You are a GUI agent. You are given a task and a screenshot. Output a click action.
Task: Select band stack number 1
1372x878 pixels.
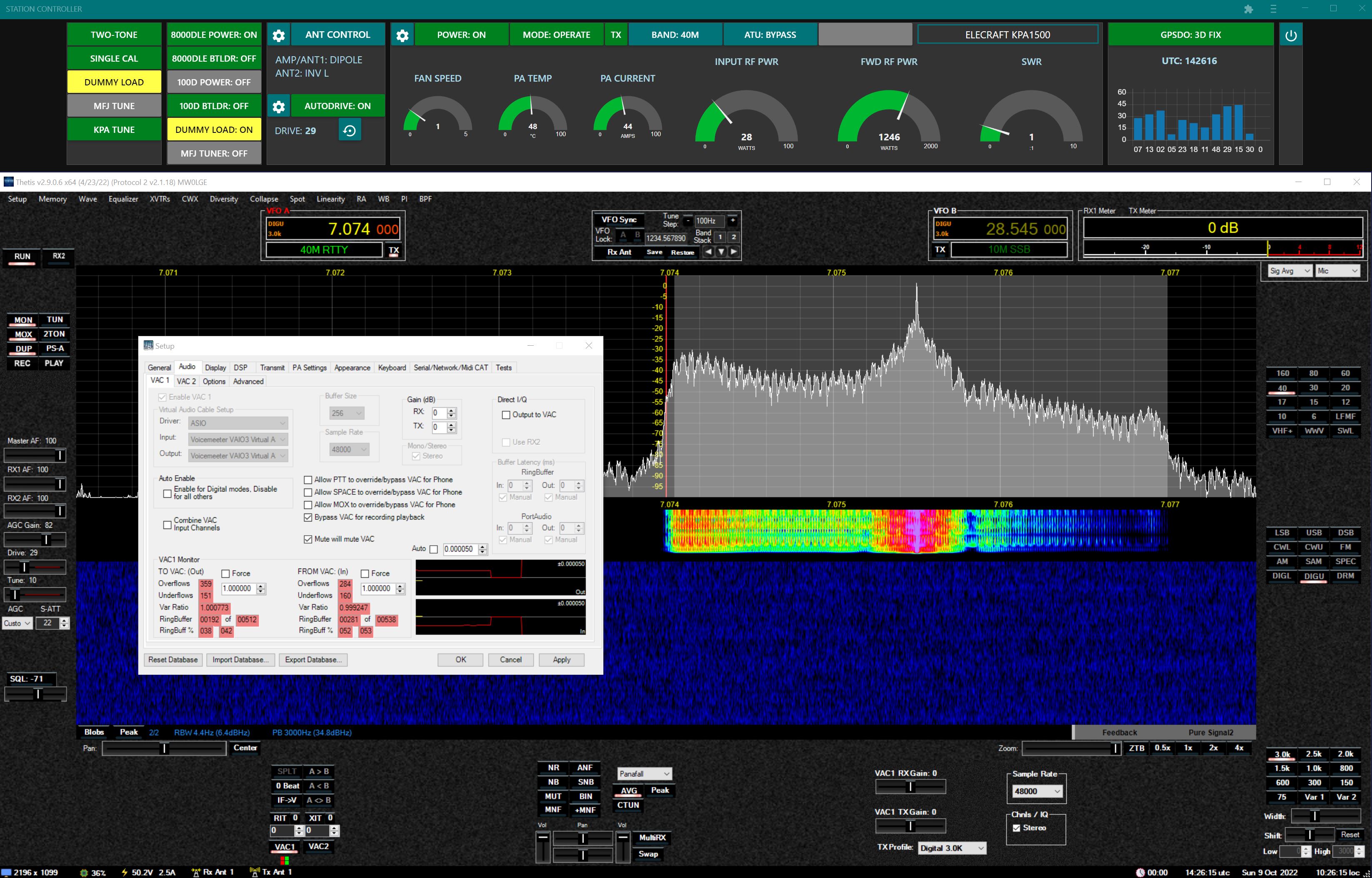[720, 237]
